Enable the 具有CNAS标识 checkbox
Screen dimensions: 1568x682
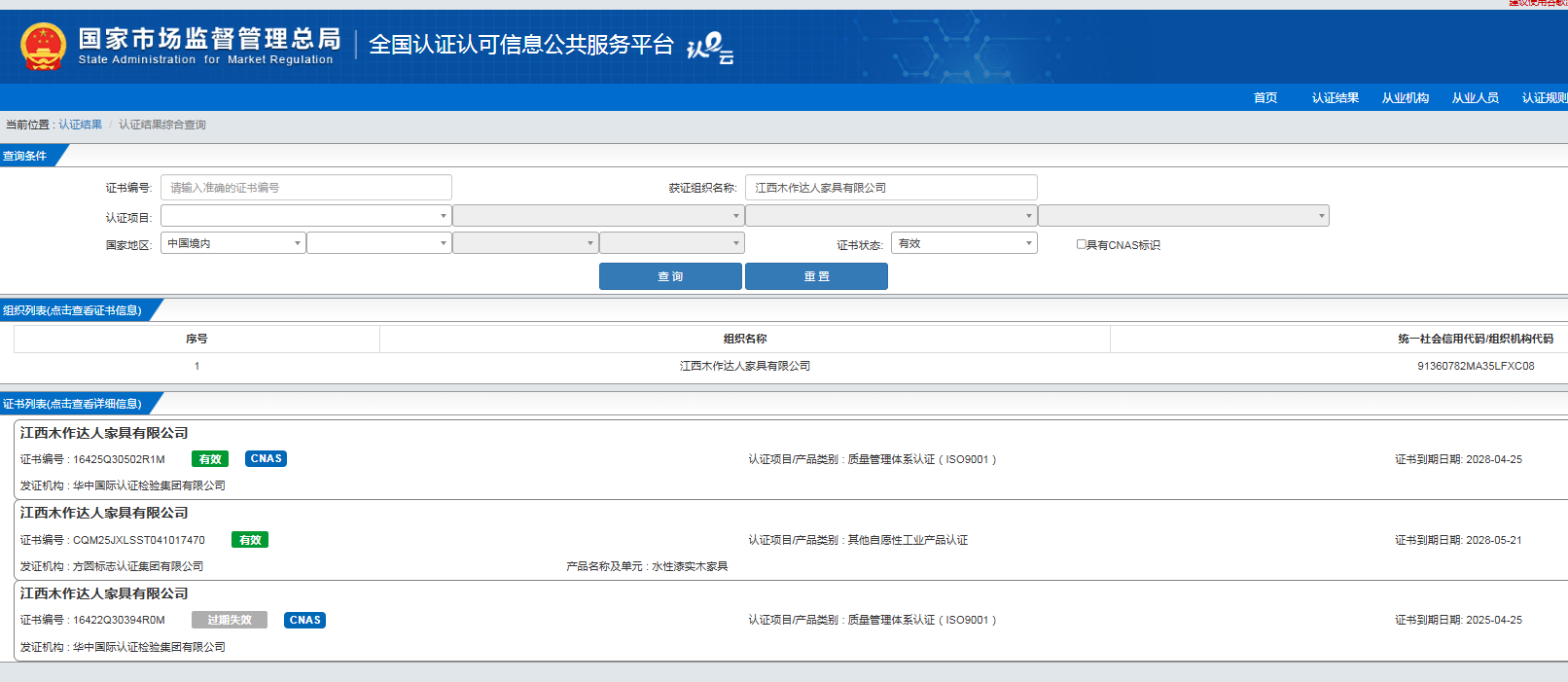[x=1081, y=244]
